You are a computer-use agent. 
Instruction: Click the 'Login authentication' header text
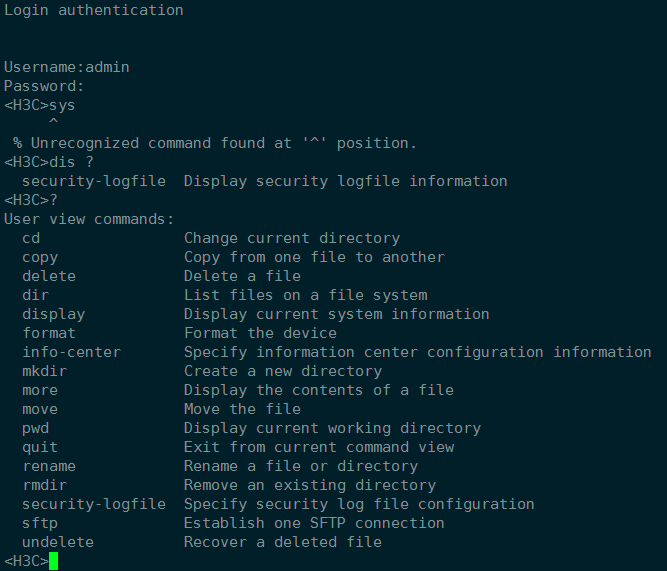pyautogui.click(x=94, y=10)
